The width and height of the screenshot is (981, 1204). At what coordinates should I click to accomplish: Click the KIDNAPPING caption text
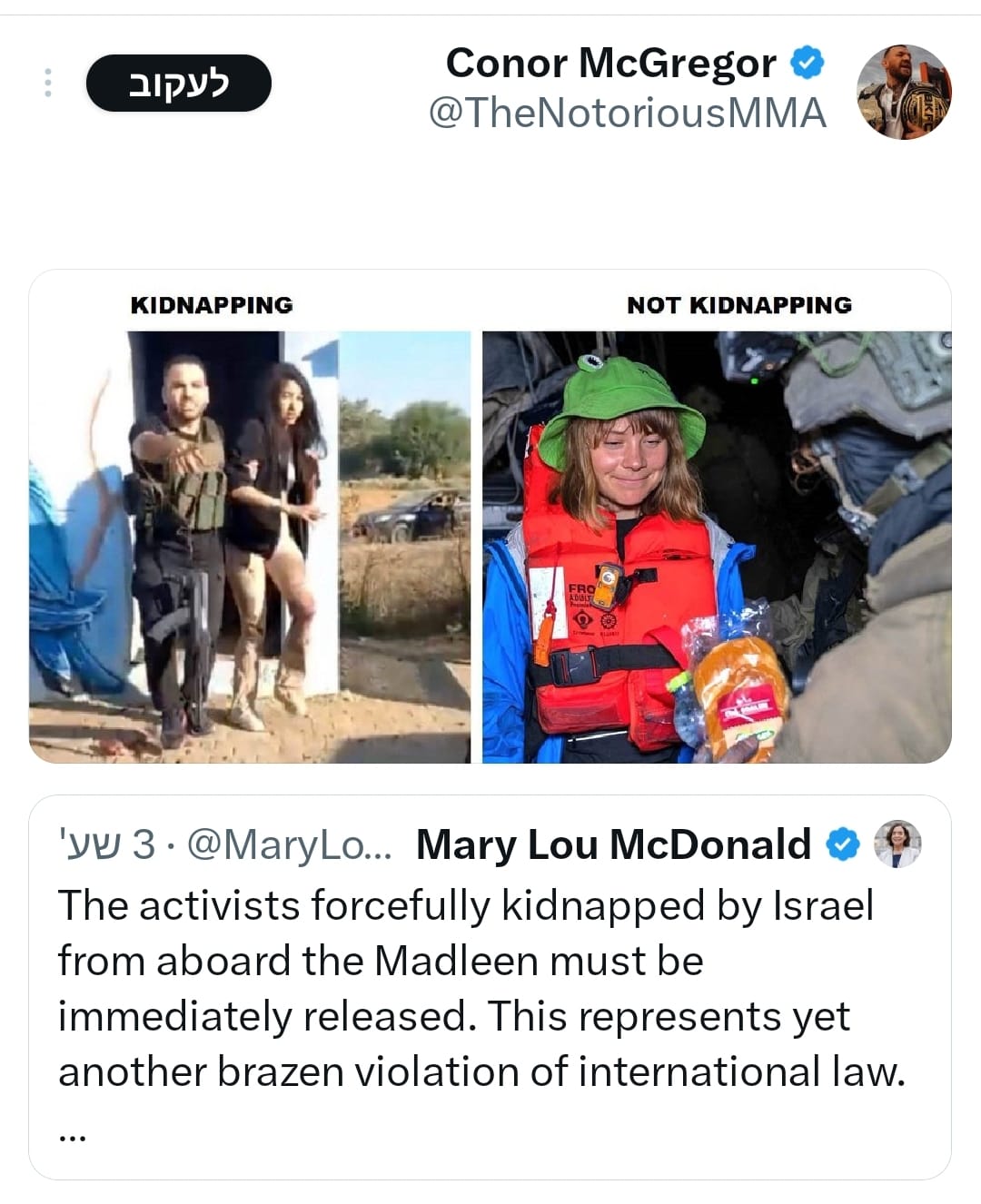[212, 305]
